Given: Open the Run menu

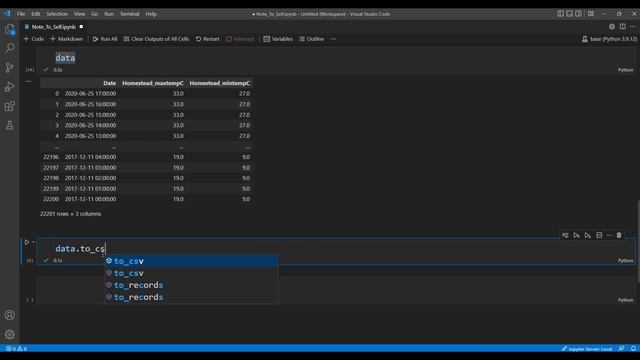Looking at the screenshot, I should (x=109, y=13).
